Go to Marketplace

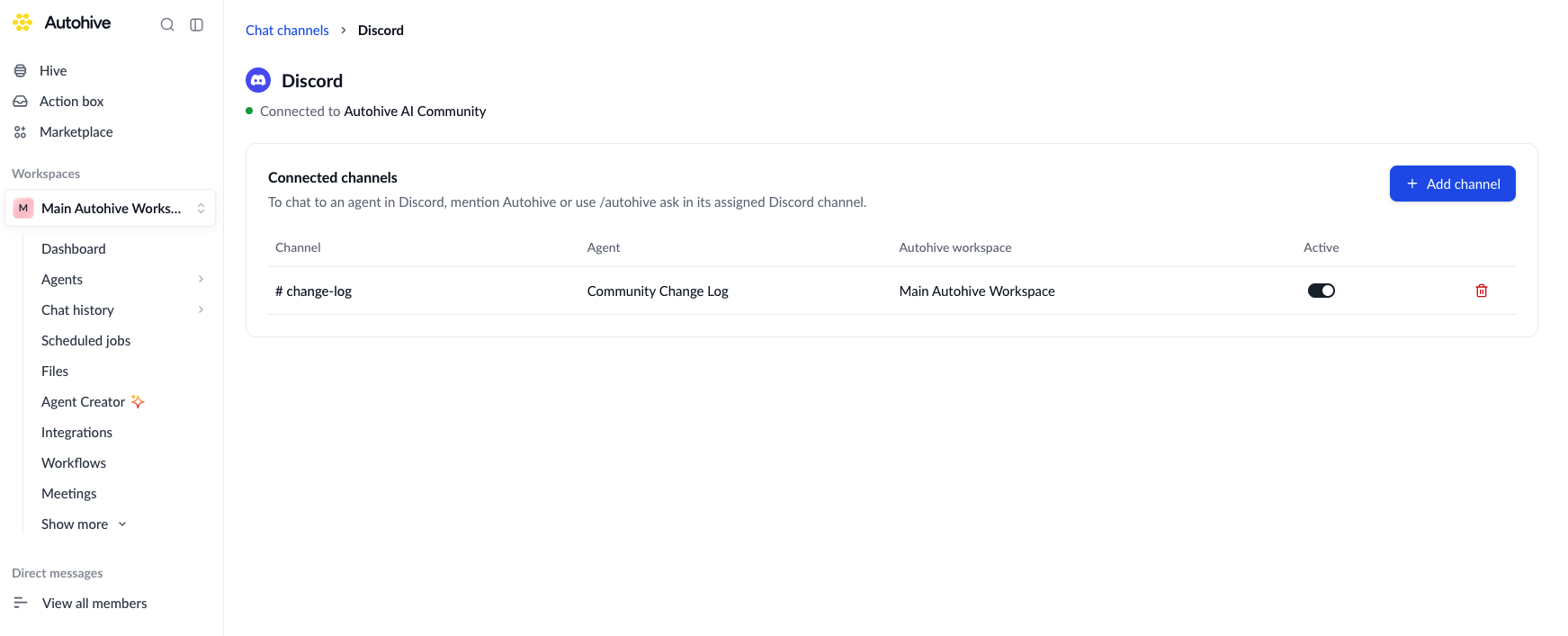click(x=76, y=132)
